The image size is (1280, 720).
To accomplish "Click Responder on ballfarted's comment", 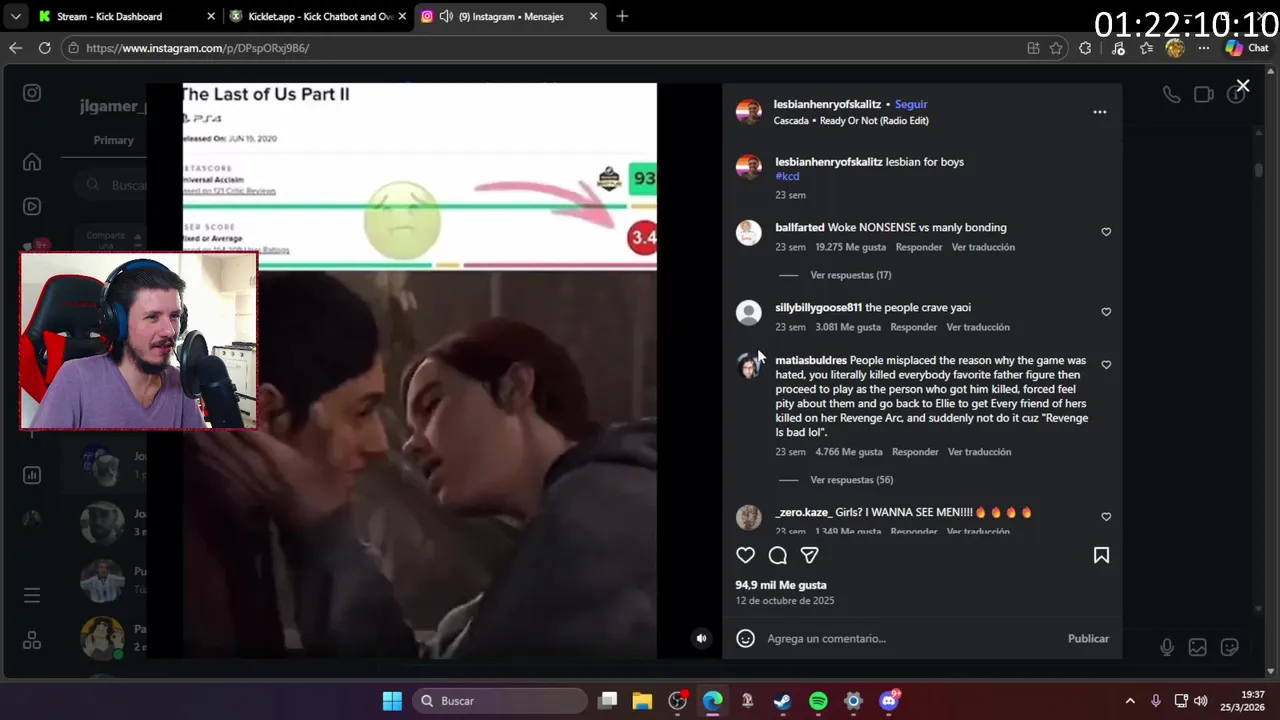I will coord(919,247).
